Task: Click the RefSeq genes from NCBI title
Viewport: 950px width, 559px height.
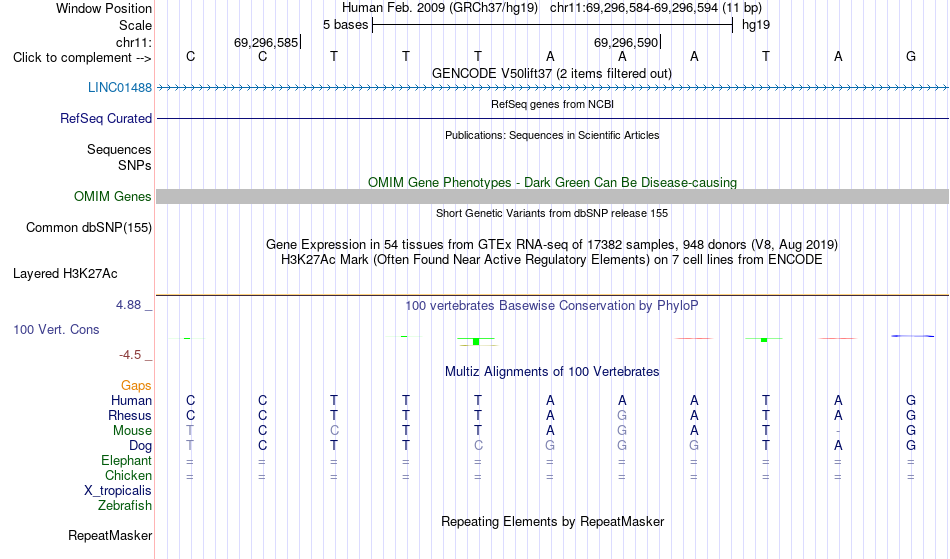Action: click(x=552, y=104)
